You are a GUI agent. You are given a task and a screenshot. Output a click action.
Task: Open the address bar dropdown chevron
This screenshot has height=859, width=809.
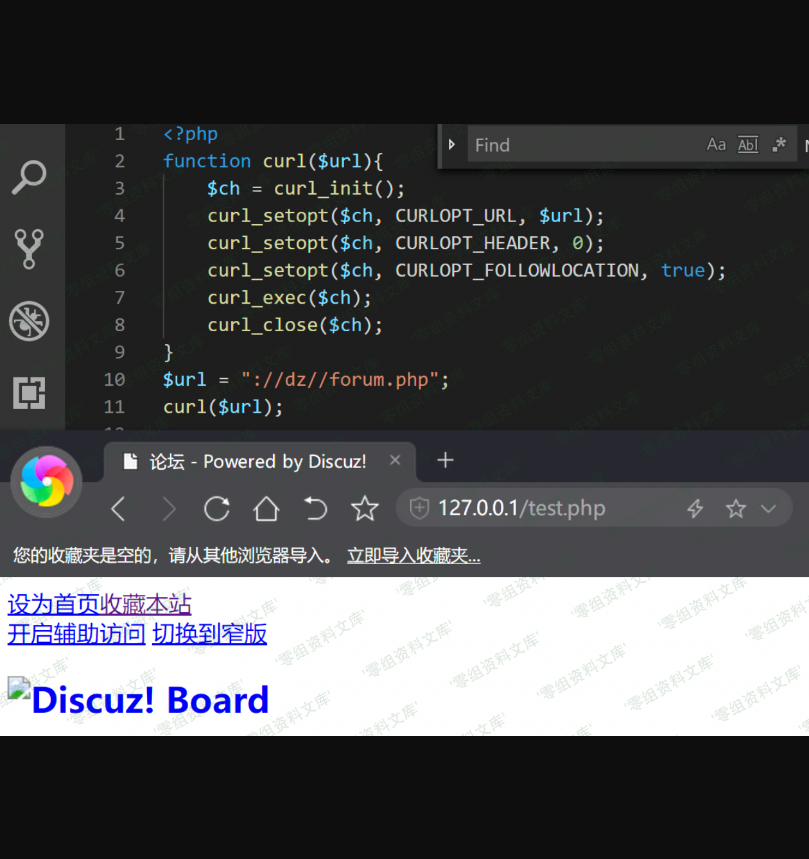click(768, 509)
